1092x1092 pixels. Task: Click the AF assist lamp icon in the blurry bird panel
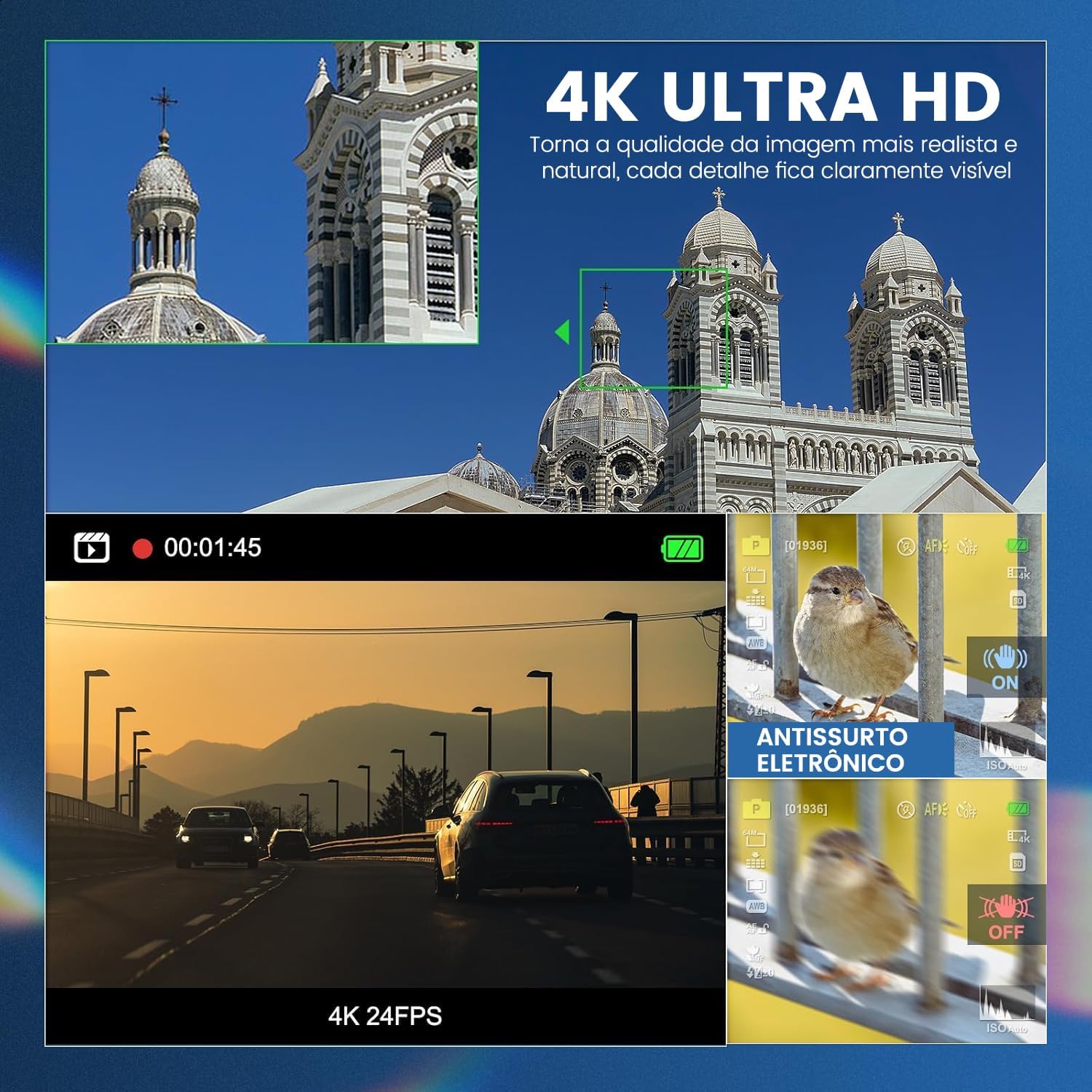(x=935, y=809)
